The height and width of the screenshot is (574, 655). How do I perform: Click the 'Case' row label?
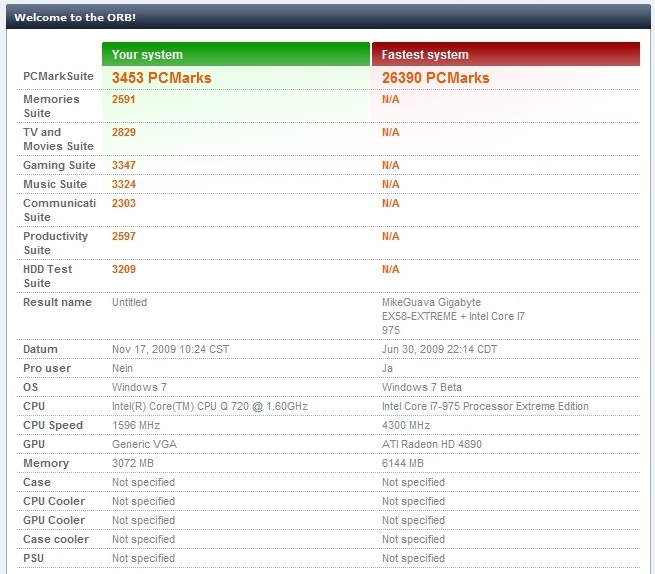(x=37, y=483)
